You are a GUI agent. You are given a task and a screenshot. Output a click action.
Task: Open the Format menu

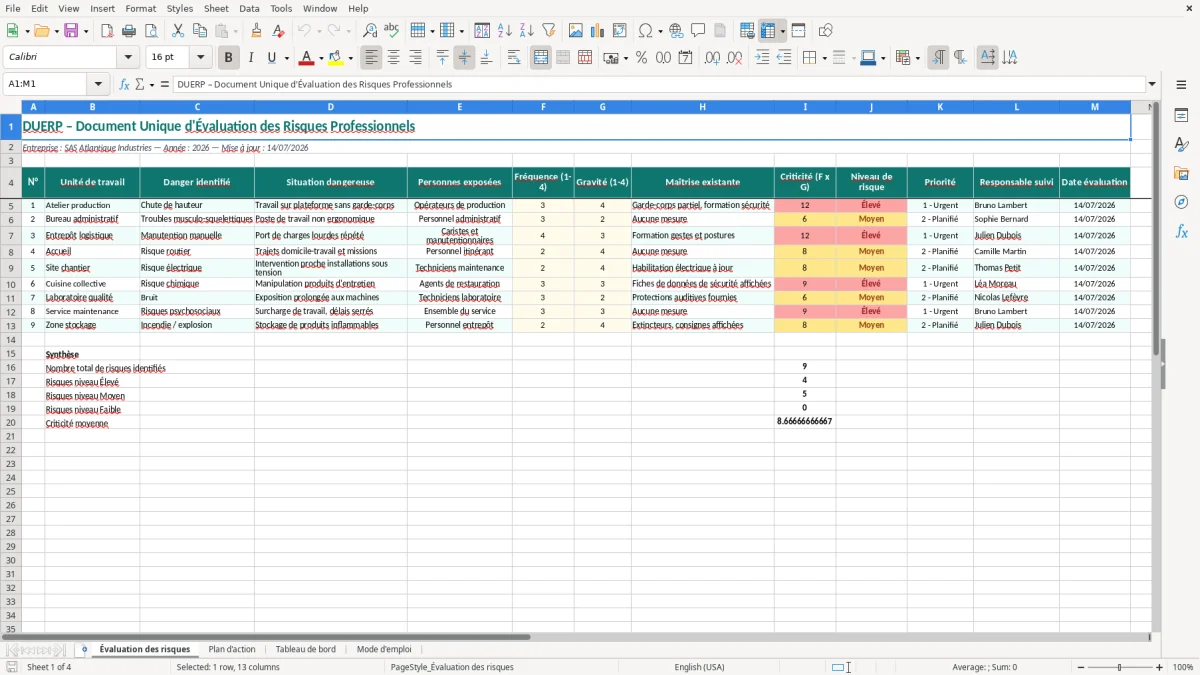click(140, 8)
